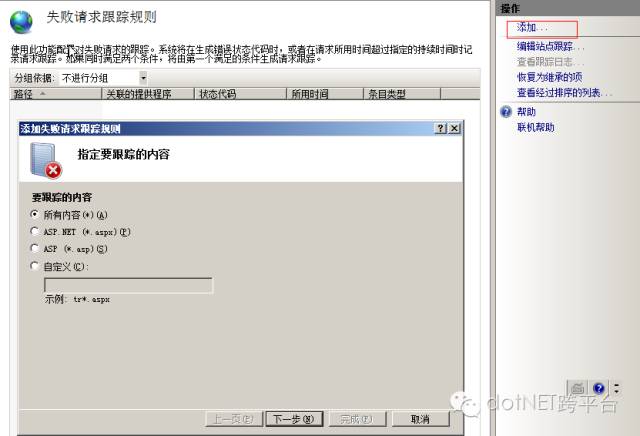Image resolution: width=640 pixels, height=436 pixels.
Task: Click the 下一步(N) button
Action: click(294, 419)
